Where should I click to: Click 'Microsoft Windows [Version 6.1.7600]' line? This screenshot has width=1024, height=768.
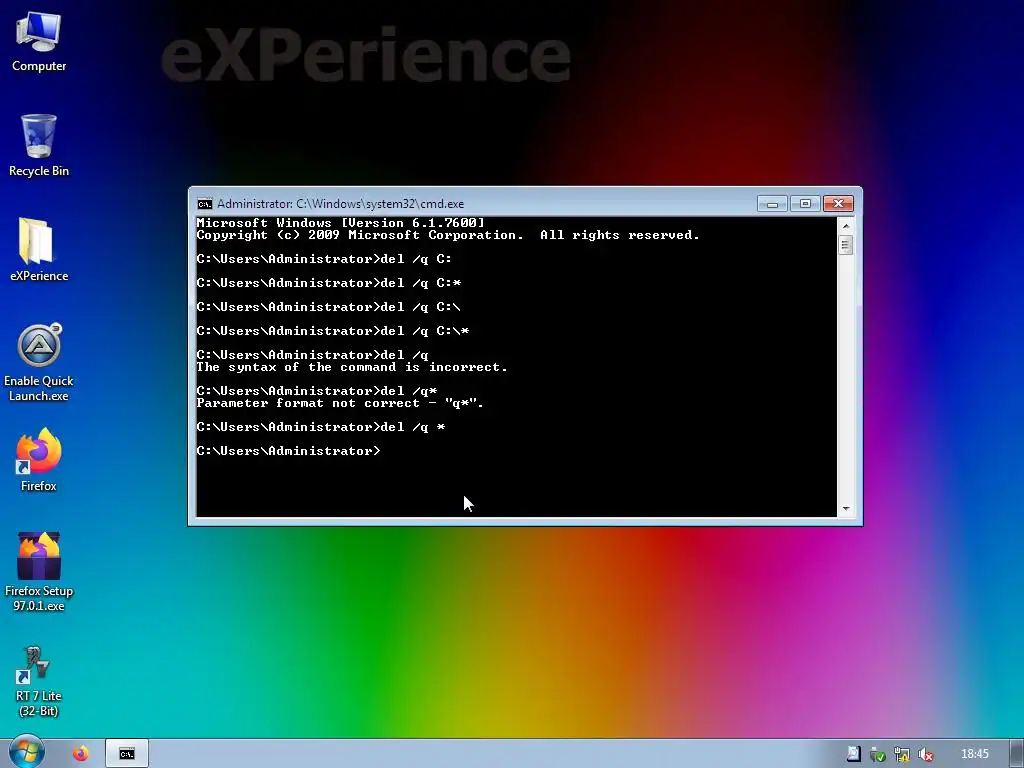(340, 223)
